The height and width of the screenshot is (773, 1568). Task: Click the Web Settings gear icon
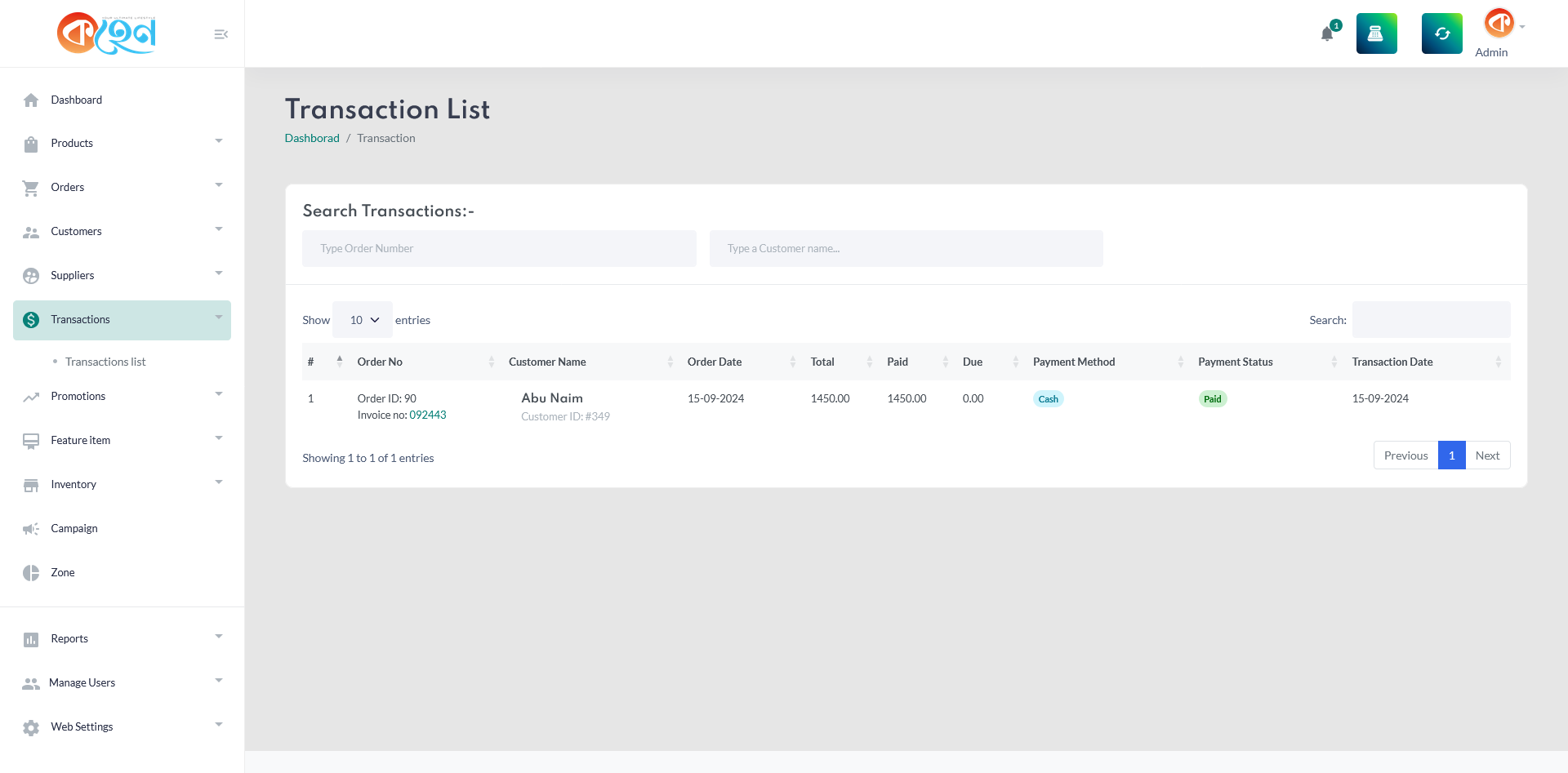(31, 727)
